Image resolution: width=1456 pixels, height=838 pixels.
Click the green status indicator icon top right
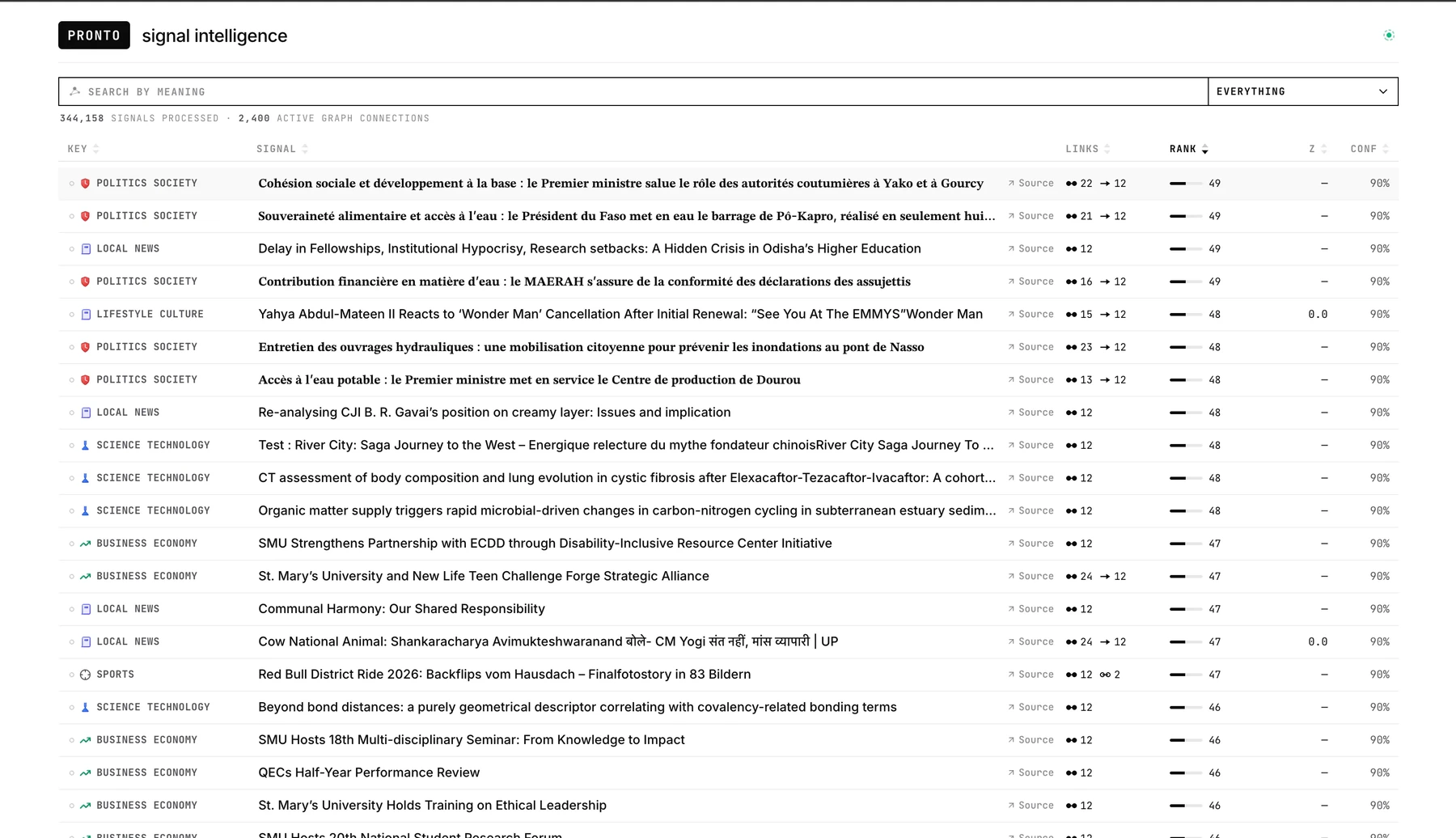pyautogui.click(x=1389, y=35)
